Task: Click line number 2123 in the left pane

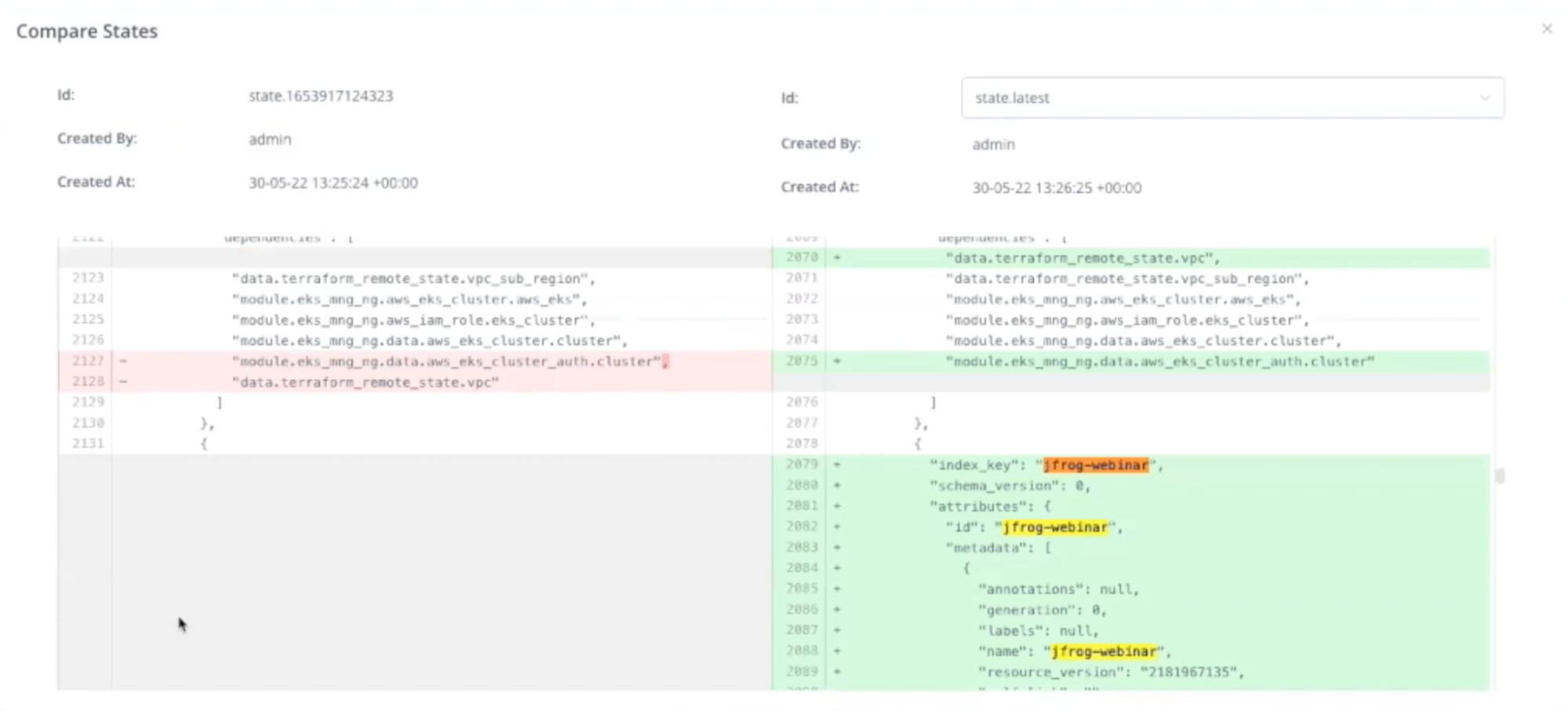Action: [88, 278]
